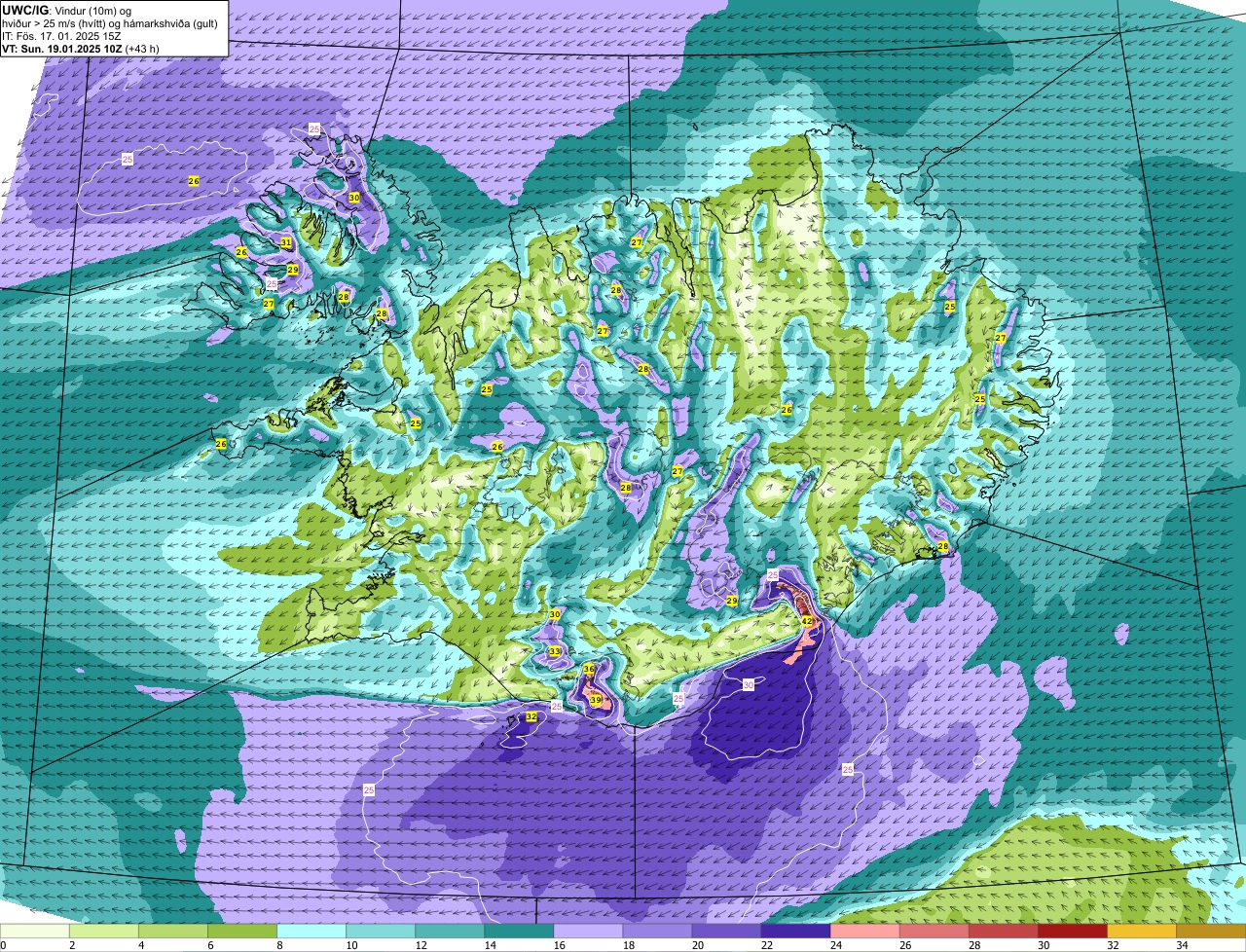Click the 20–22 m/s violet legend swatch

pos(726,931)
